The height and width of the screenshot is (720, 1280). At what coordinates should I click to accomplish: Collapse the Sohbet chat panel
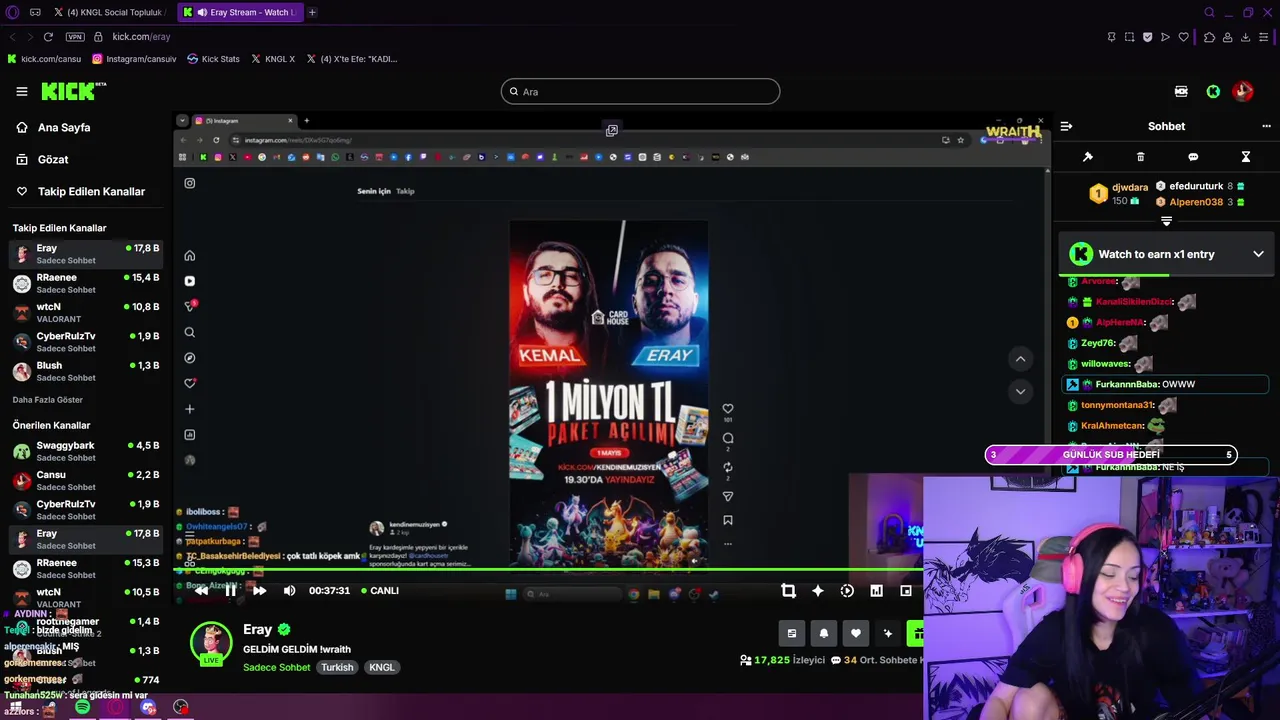[1066, 126]
